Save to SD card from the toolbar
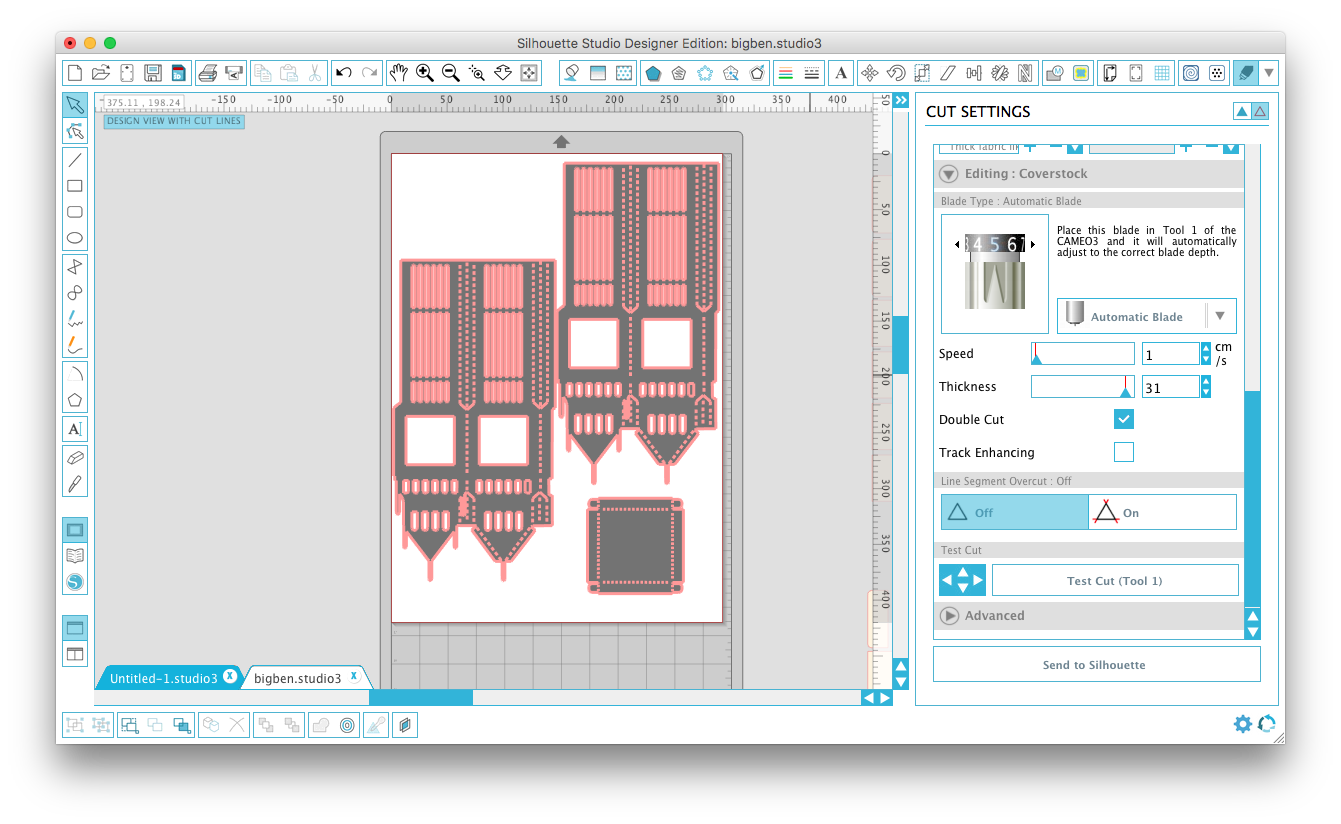1341x824 pixels. click(x=178, y=73)
